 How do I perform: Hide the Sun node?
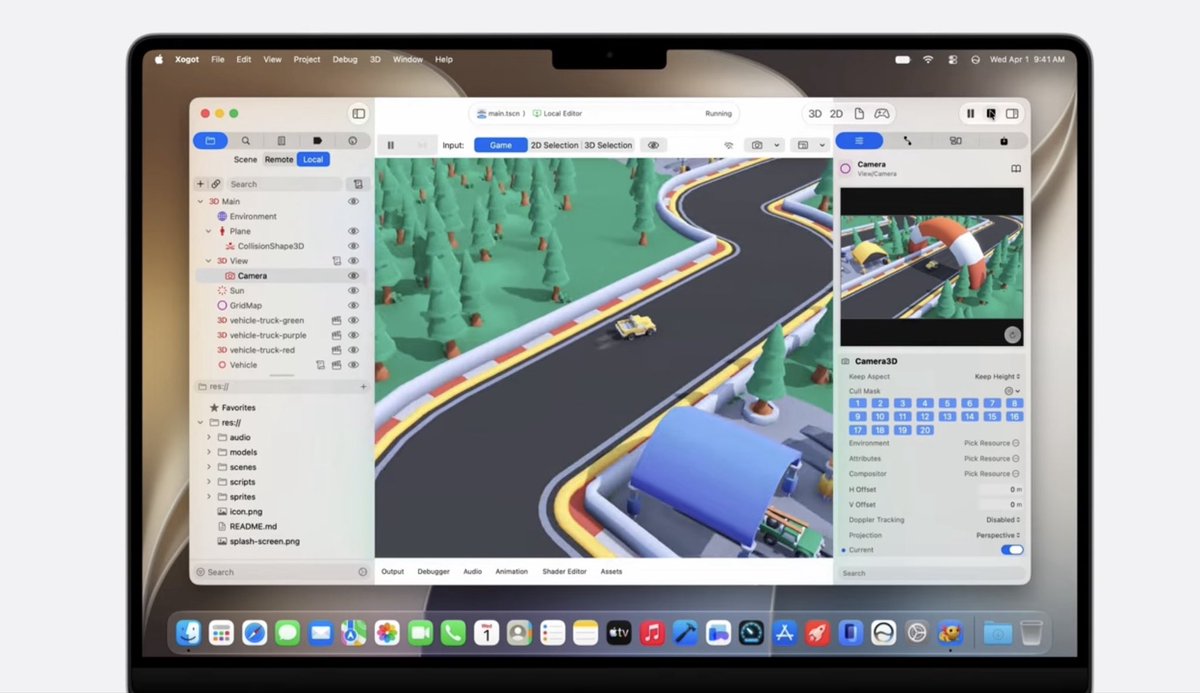[353, 290]
